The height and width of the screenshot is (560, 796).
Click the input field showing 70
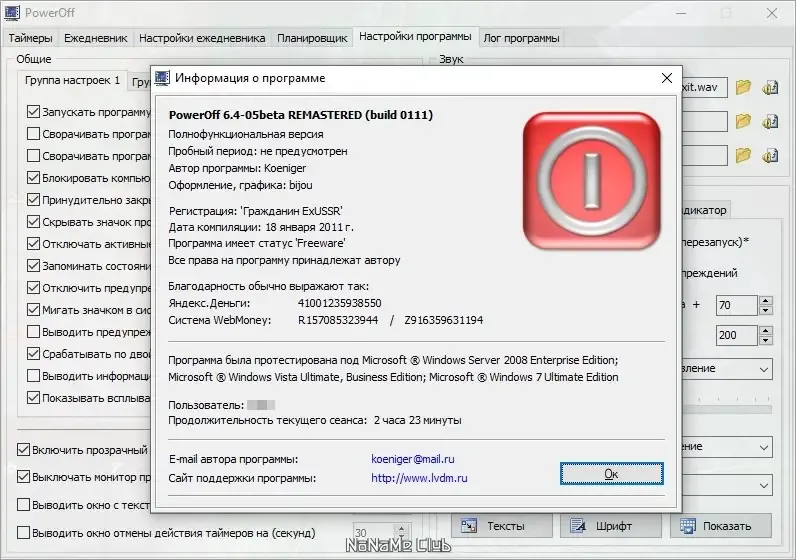[x=737, y=305]
